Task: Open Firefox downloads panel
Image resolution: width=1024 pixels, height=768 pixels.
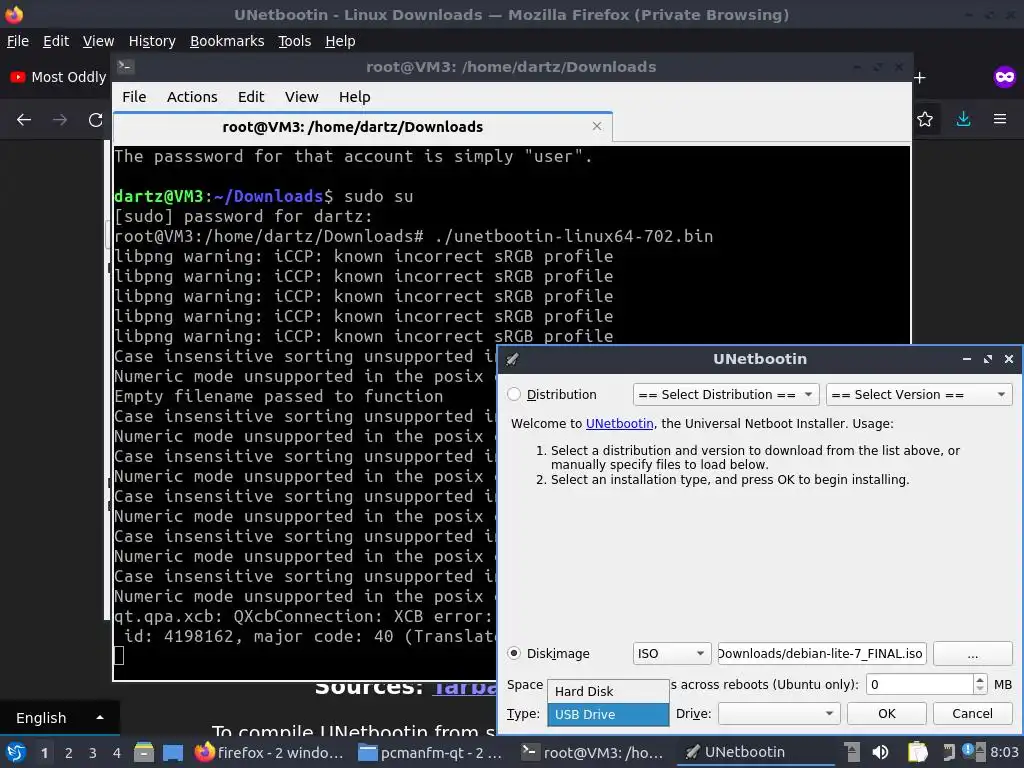Action: (963, 119)
